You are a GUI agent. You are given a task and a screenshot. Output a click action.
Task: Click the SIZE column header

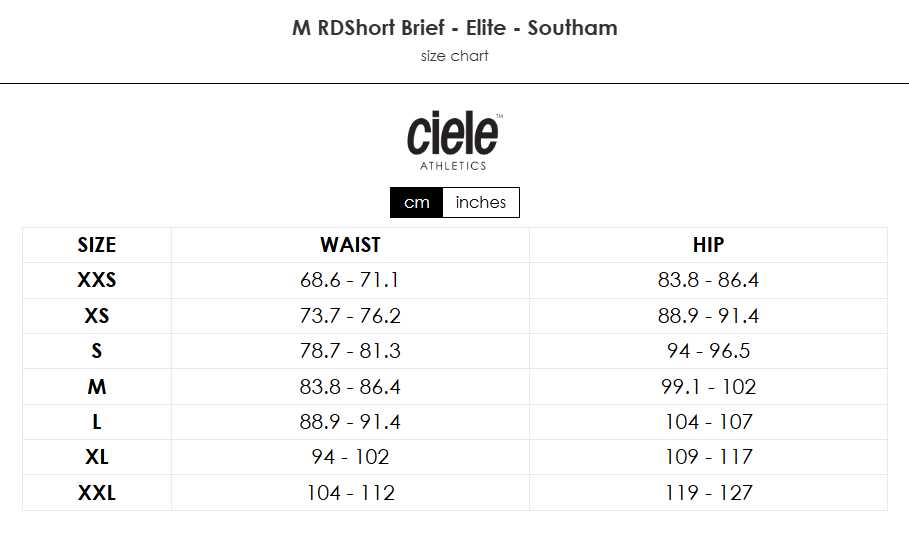tap(97, 245)
